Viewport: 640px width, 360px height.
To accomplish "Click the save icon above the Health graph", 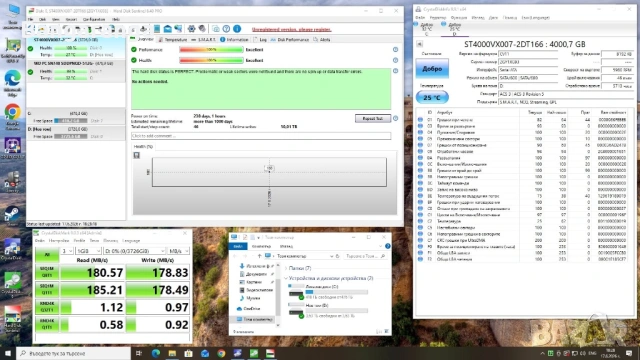I will pyautogui.click(x=137, y=155).
